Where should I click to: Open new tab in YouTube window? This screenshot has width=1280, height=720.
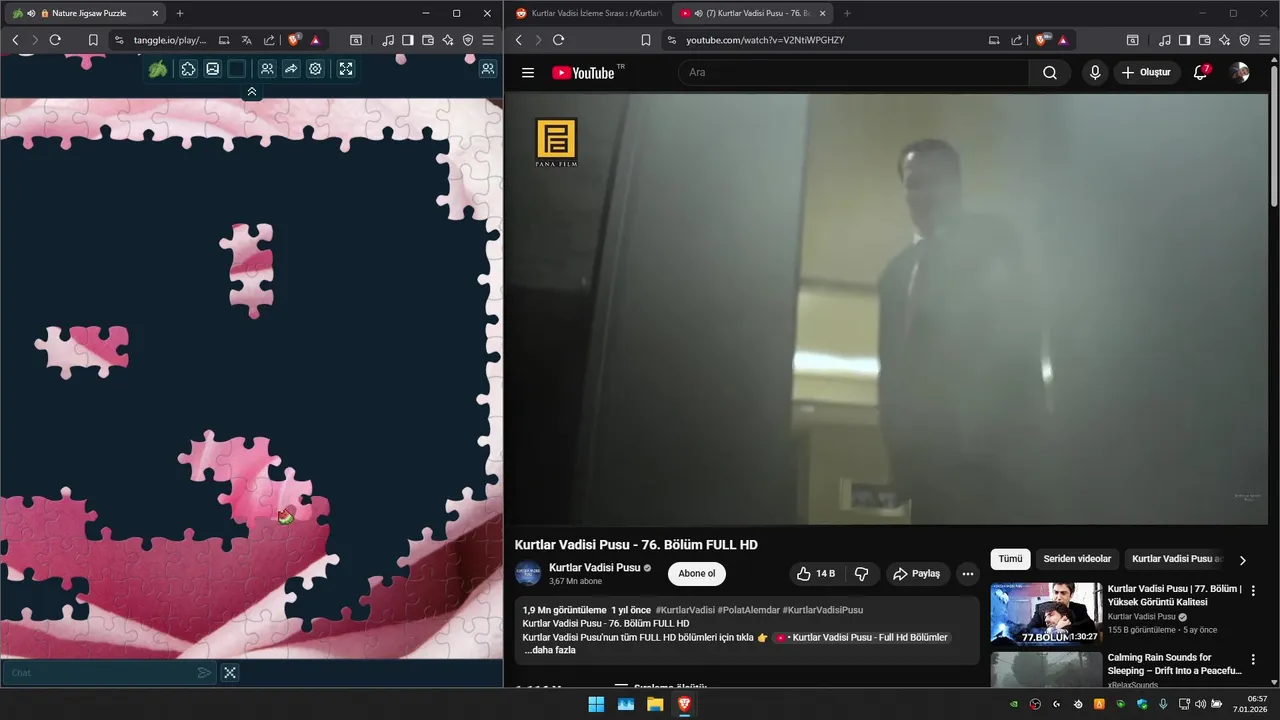(x=847, y=13)
